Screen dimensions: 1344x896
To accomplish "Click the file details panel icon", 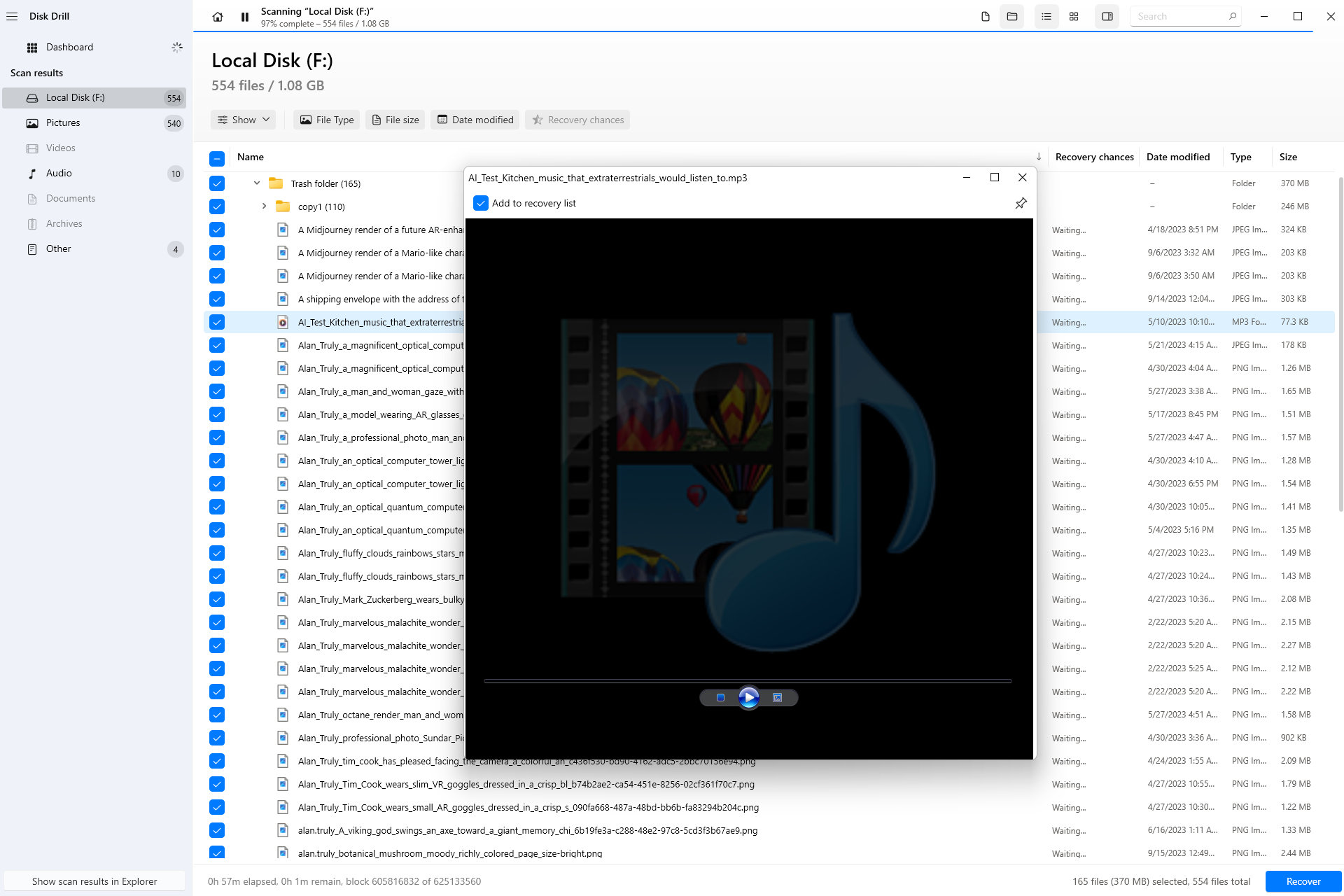I will click(x=1108, y=16).
